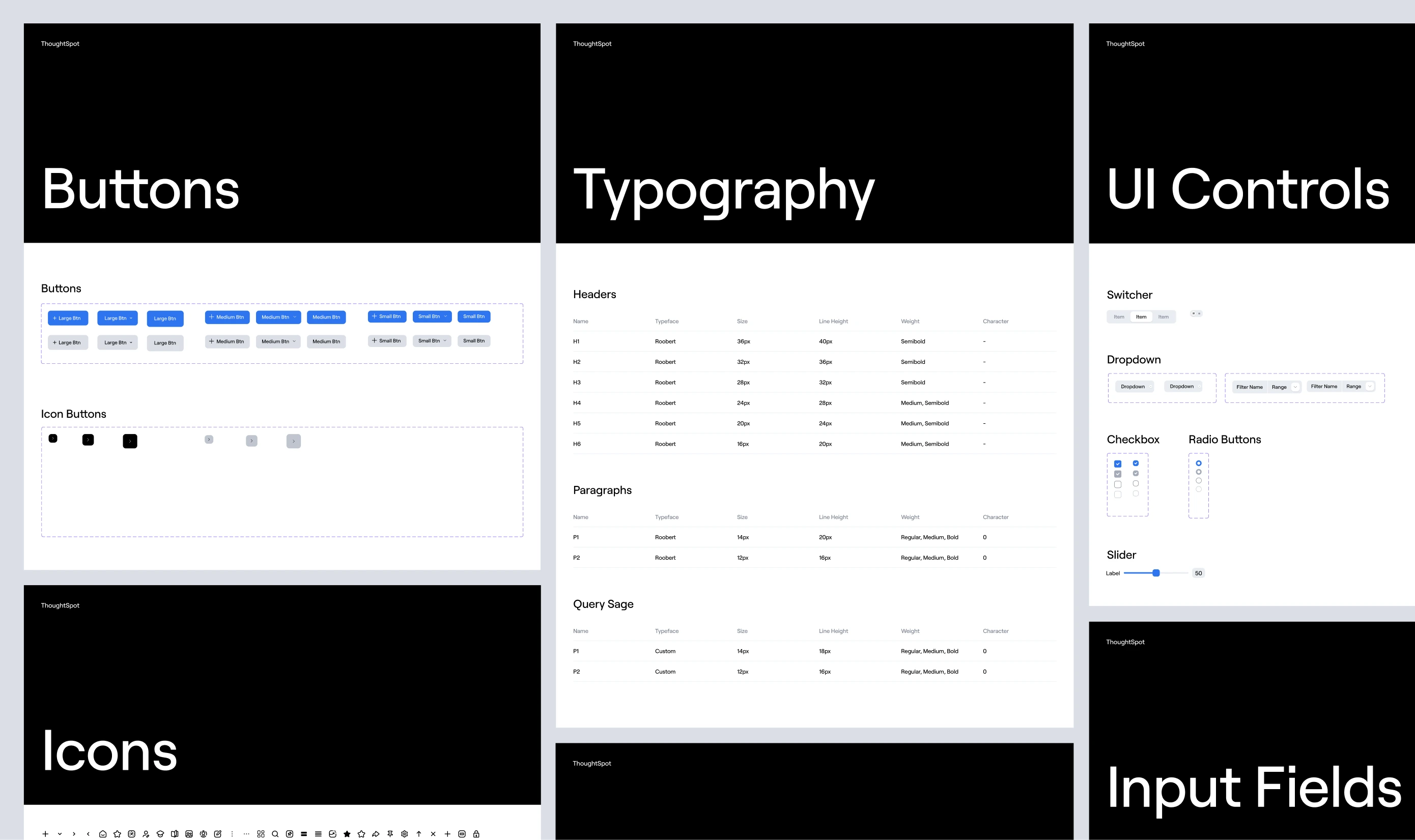Open the blue Large Btn dropdown arrow button
Screen dimensions: 1415x840
(117, 318)
